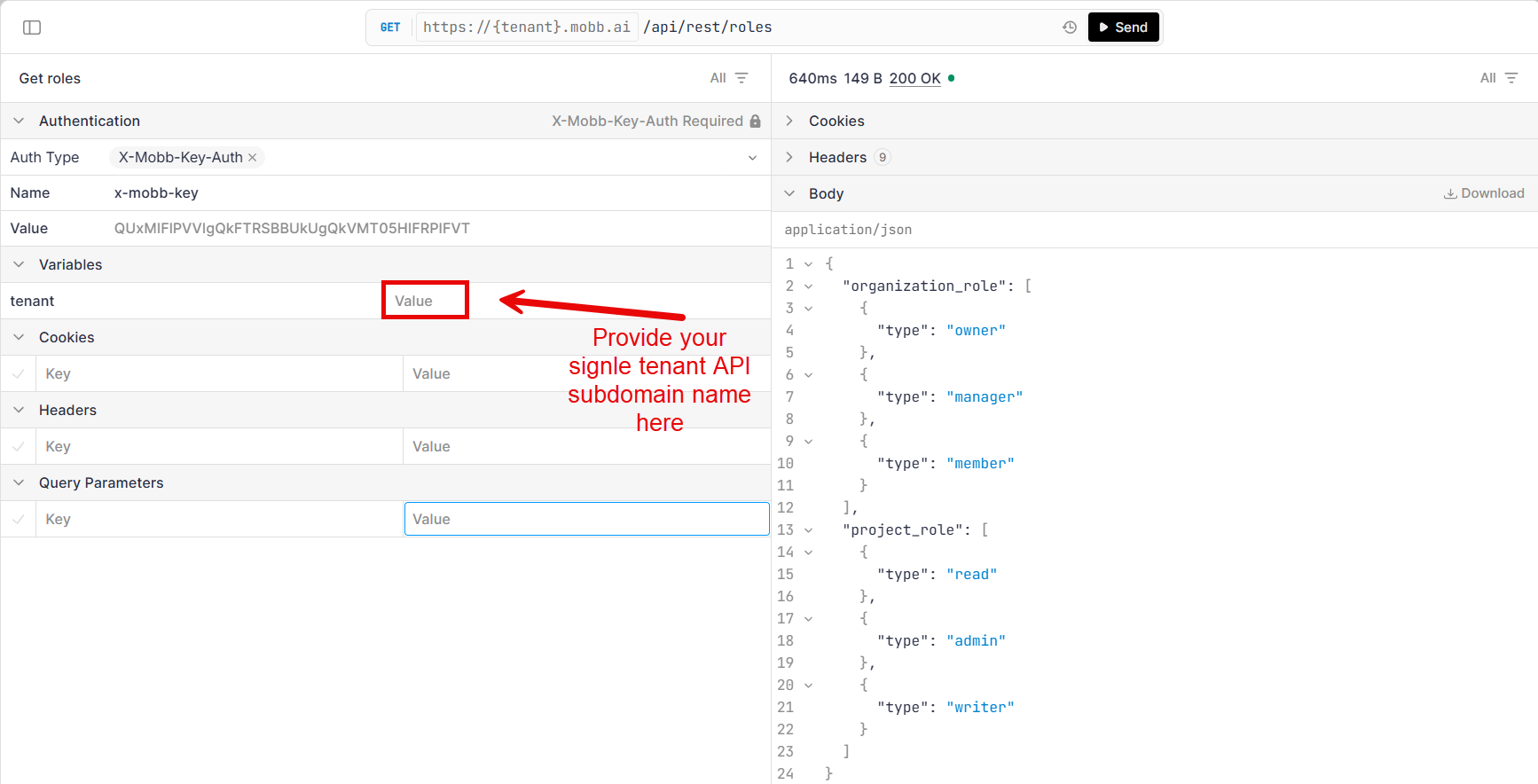Remove X-Mobb-Key-Auth tag with x icon
Screen dimensions: 1538x784
click(253, 158)
